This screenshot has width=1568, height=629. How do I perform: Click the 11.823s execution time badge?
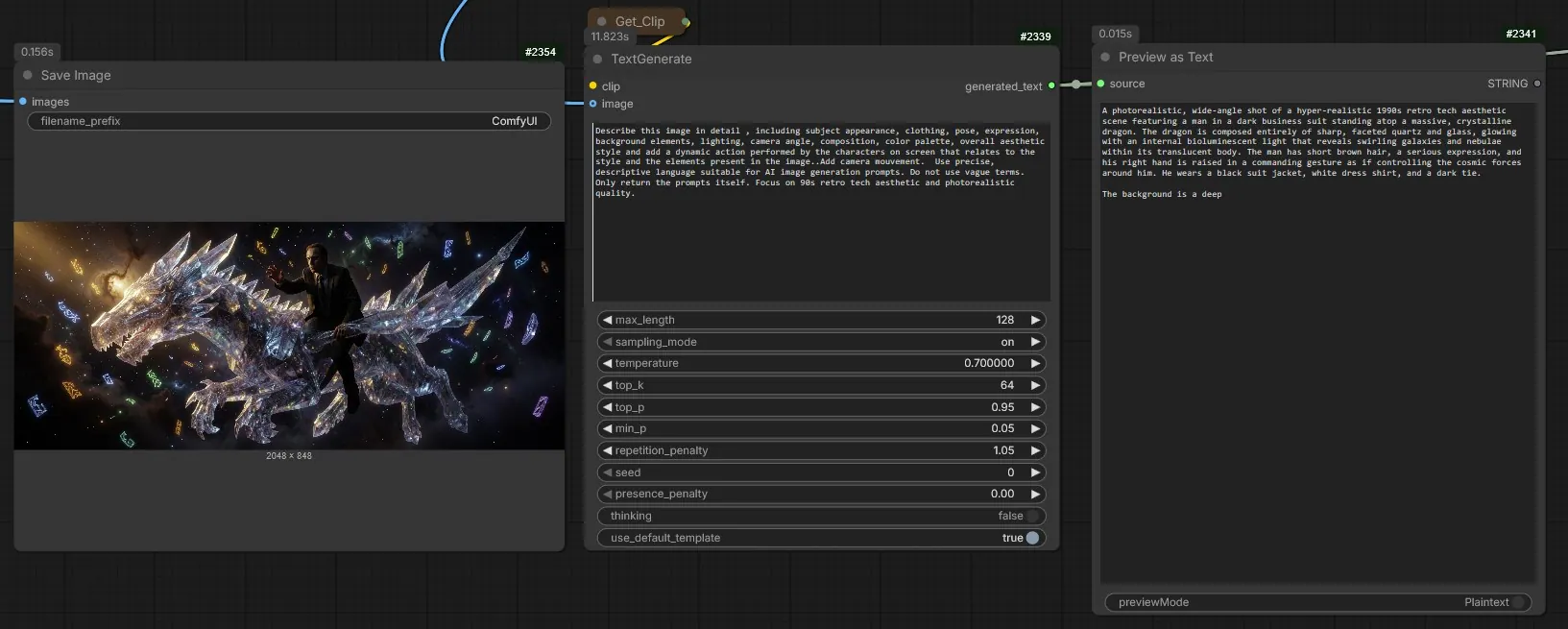point(610,36)
